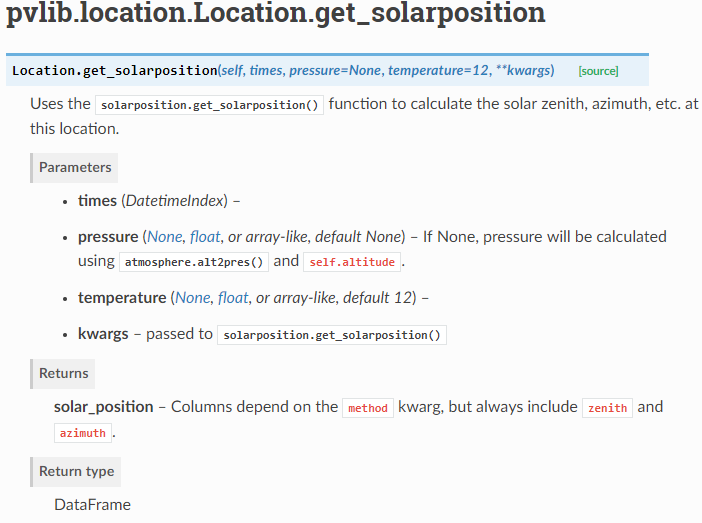This screenshot has width=702, height=523.
Task: Click the method code literal
Action: [x=368, y=408]
